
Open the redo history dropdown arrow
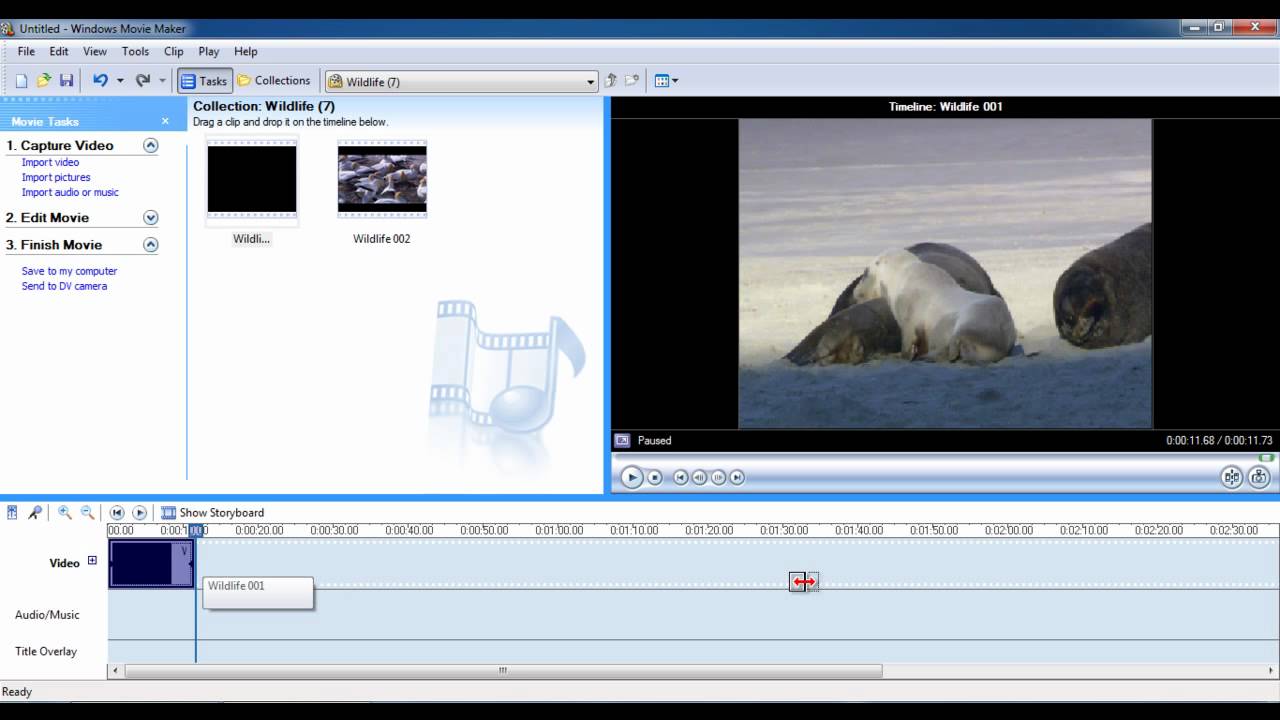pyautogui.click(x=163, y=81)
